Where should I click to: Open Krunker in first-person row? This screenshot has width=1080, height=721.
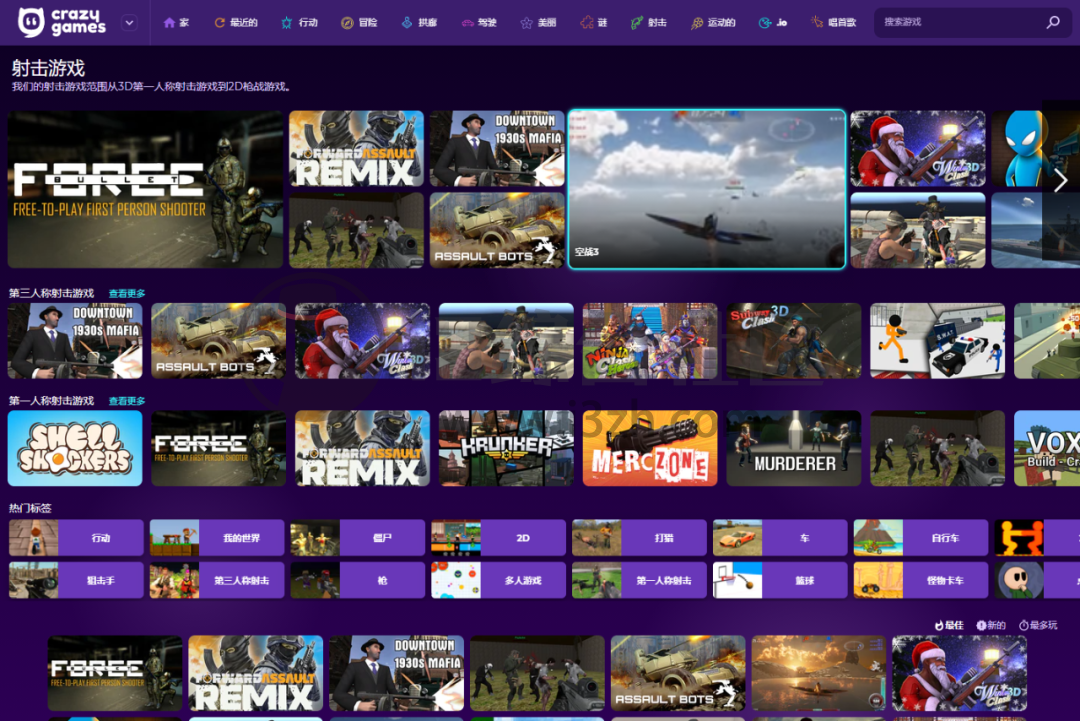[506, 448]
